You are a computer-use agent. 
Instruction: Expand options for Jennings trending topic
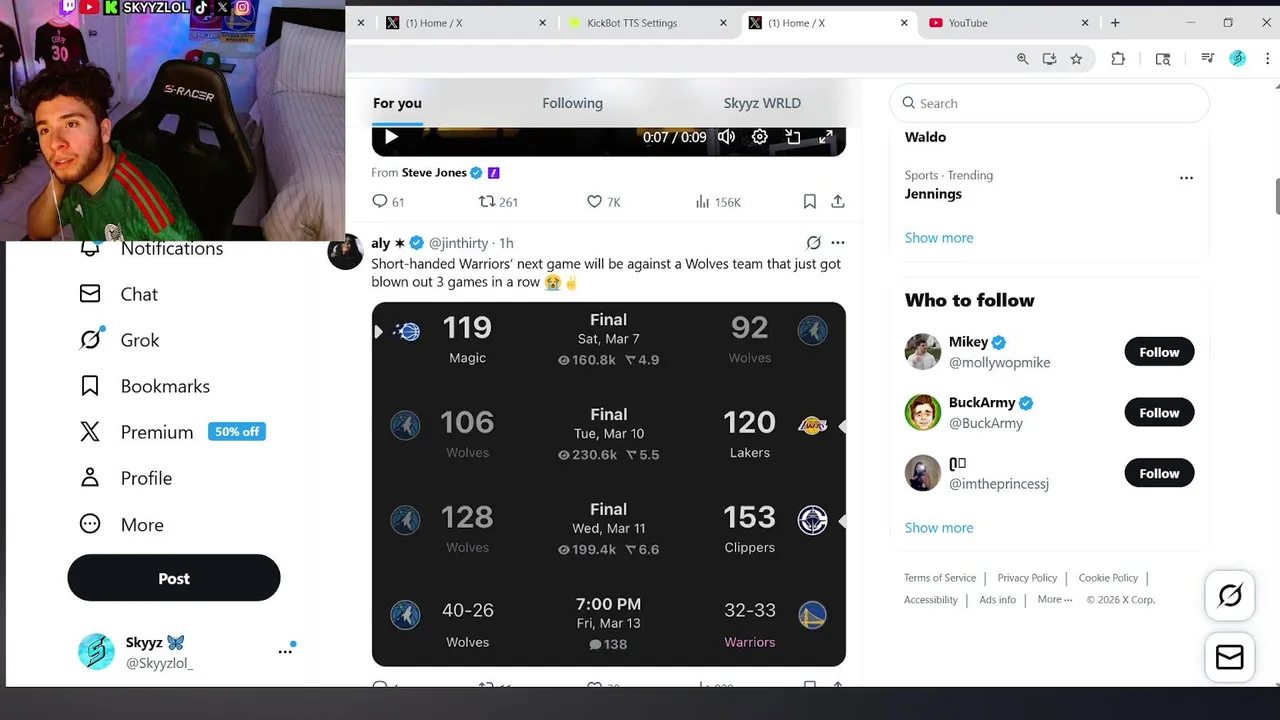(x=1186, y=178)
